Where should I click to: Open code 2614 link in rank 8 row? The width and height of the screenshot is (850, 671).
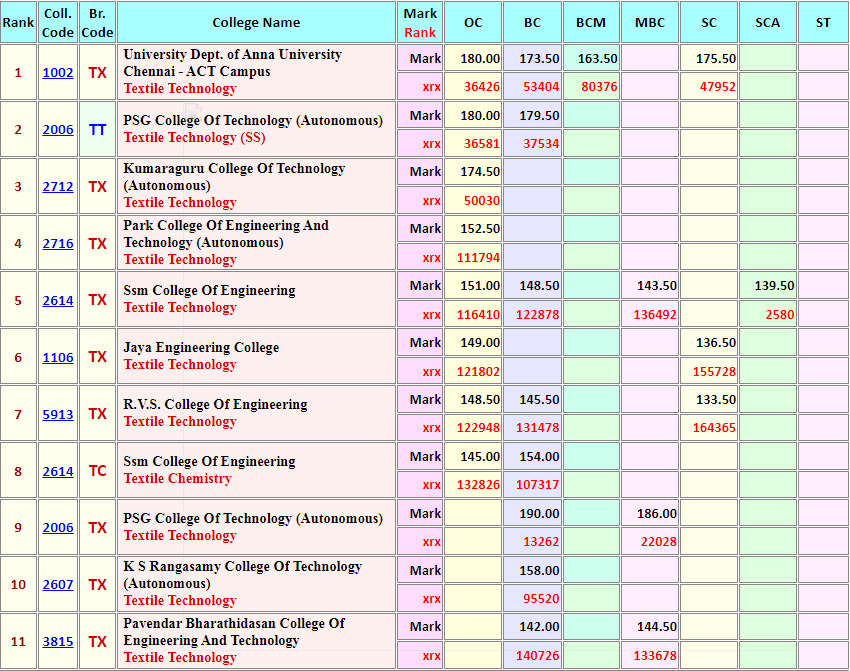coord(58,471)
